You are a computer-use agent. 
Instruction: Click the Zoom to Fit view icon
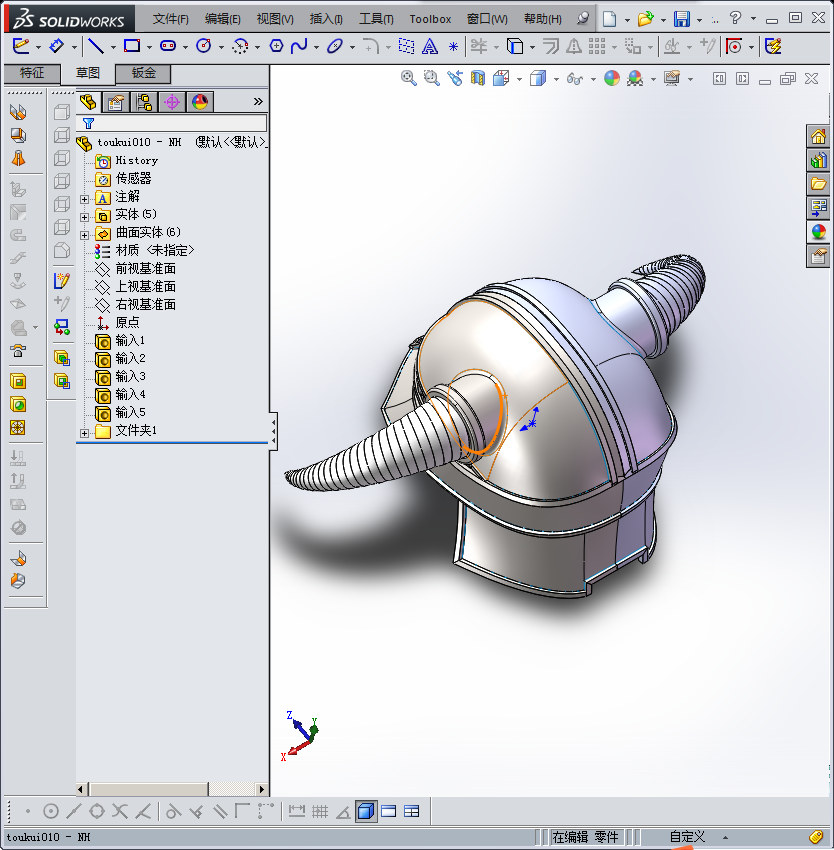(x=409, y=78)
